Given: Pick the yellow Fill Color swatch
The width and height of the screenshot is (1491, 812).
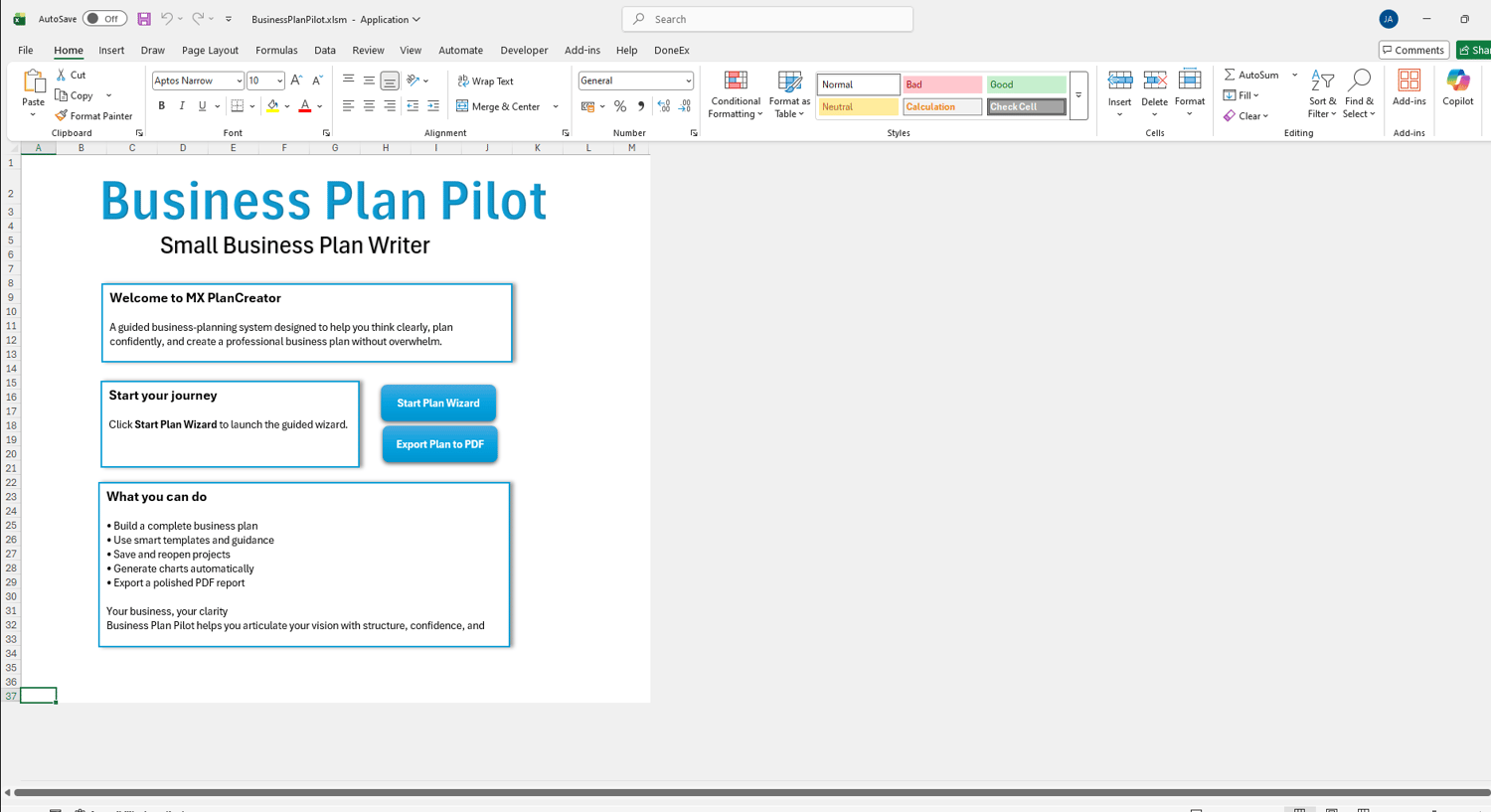Looking at the screenshot, I should (x=272, y=106).
